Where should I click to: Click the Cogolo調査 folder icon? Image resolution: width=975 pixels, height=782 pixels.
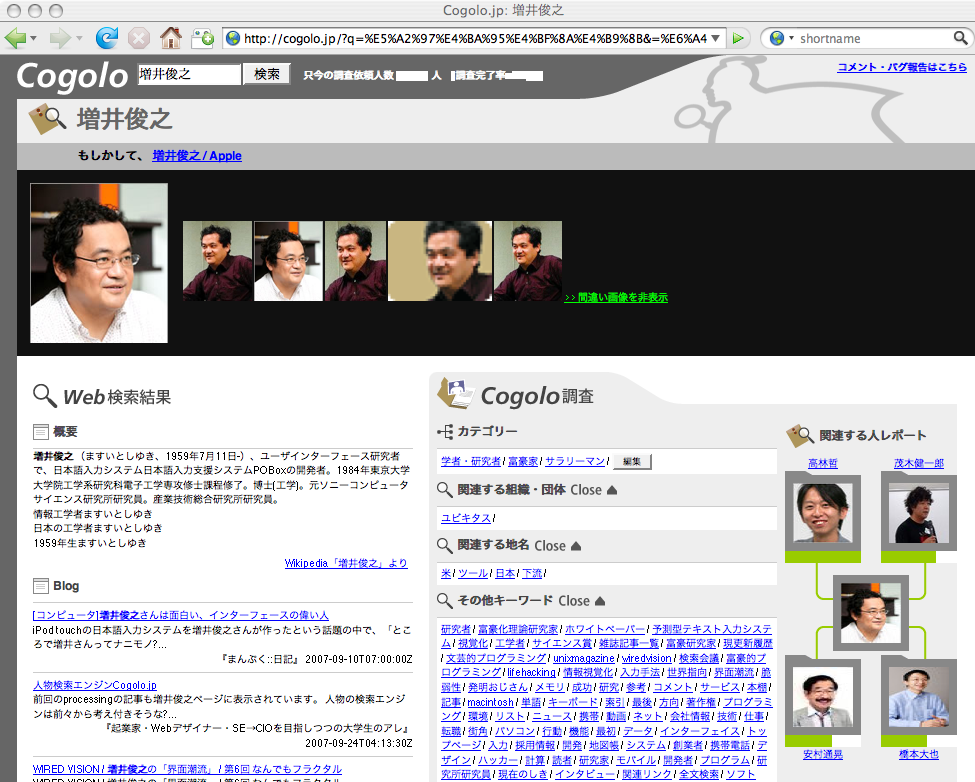tap(455, 393)
